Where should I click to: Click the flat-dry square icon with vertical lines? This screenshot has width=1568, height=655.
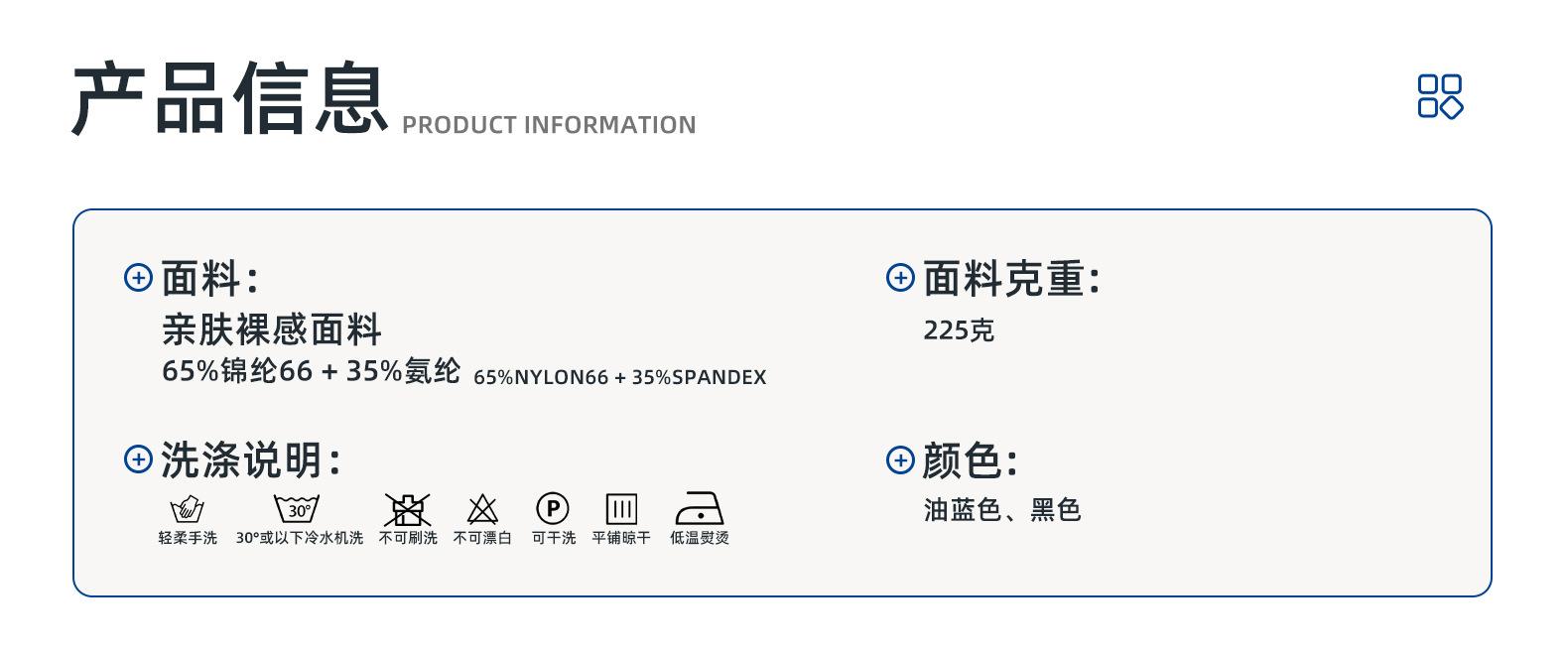pos(621,509)
